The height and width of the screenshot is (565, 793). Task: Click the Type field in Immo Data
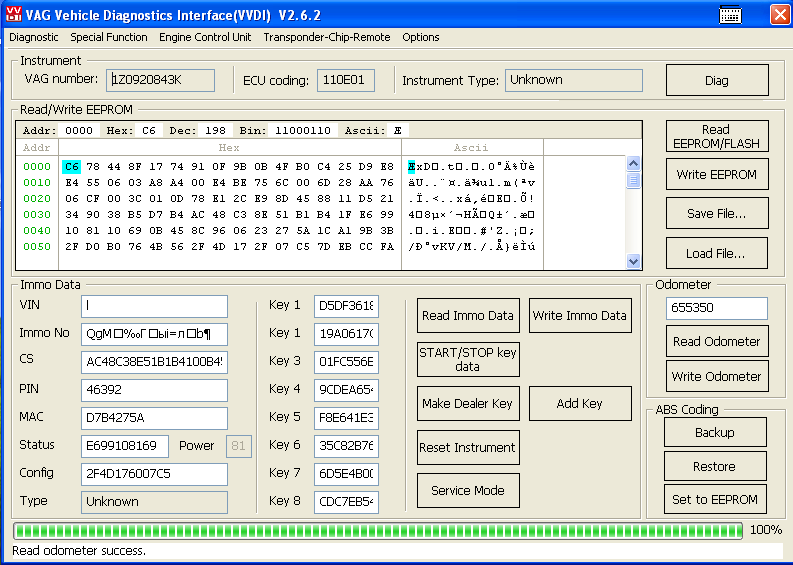point(154,502)
